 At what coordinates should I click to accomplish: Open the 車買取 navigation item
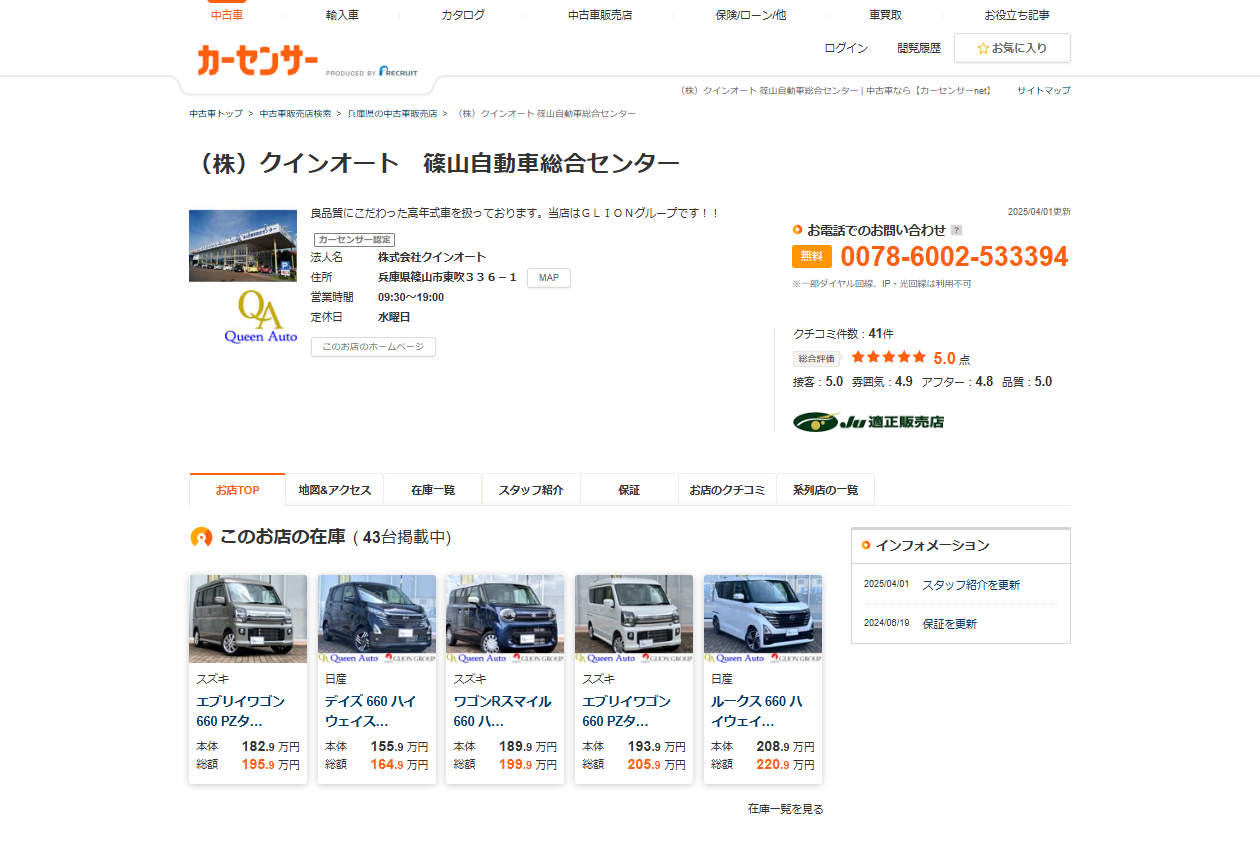[x=885, y=15]
